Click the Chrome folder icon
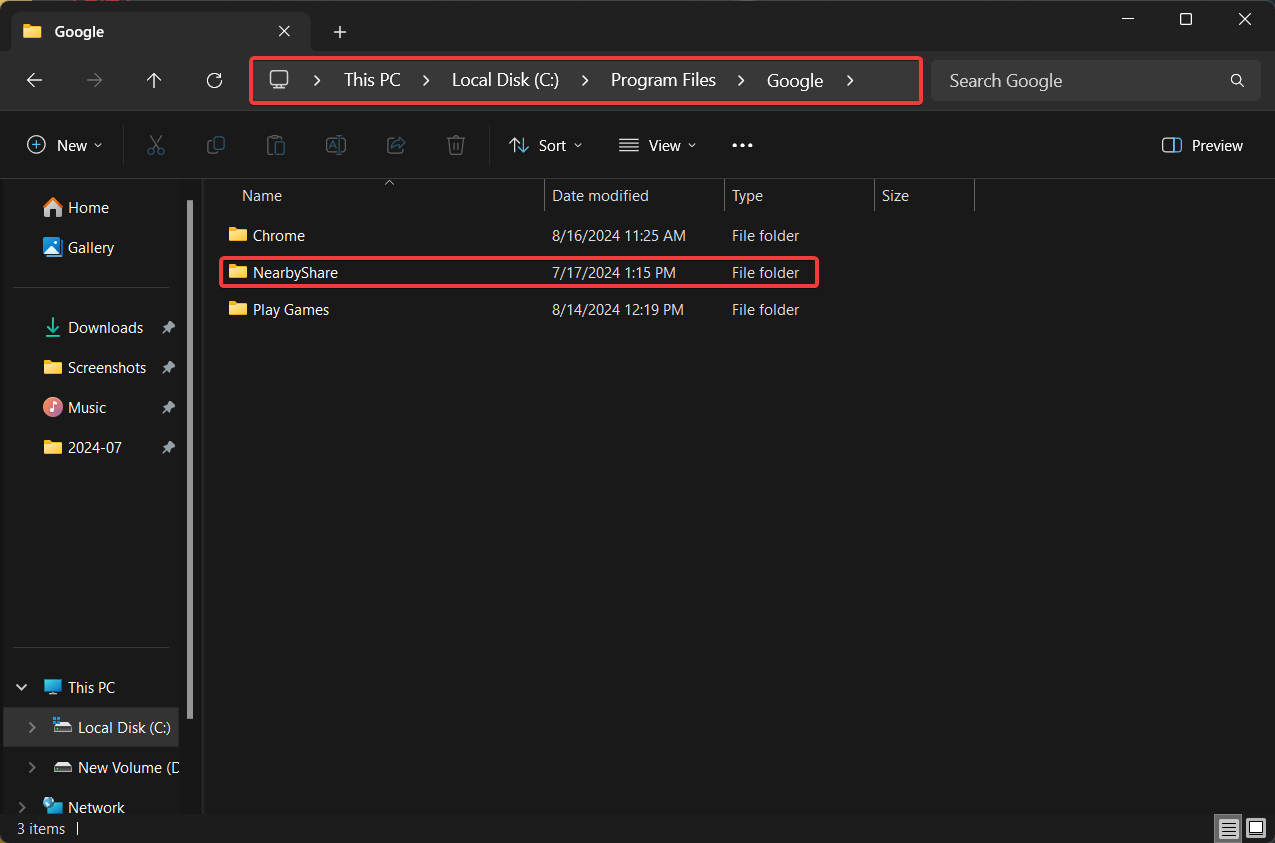This screenshot has width=1275, height=843. 237,235
